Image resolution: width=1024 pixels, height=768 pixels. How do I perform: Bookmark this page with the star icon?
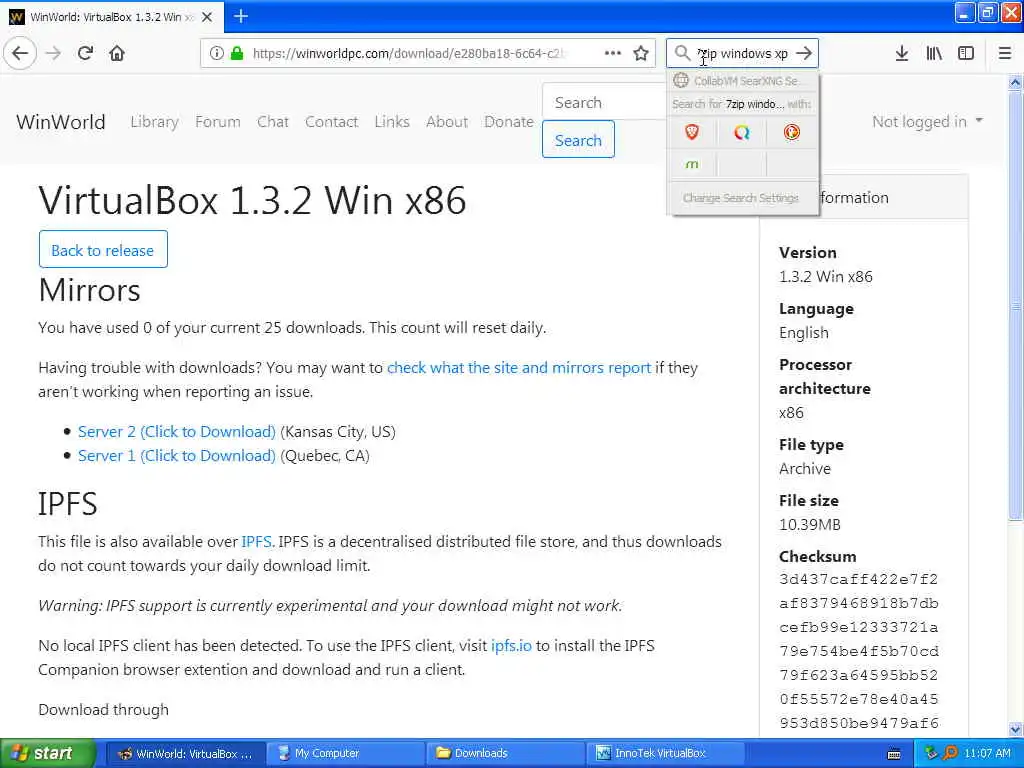coord(641,53)
